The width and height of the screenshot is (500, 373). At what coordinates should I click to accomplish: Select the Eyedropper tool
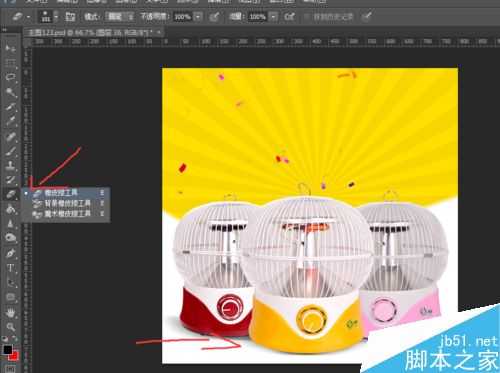(11, 122)
